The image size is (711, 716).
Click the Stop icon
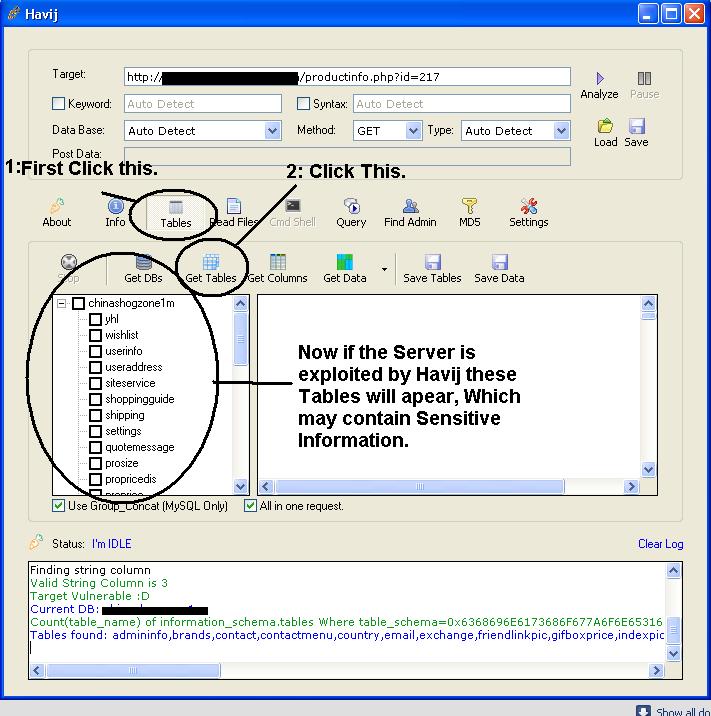point(69,262)
